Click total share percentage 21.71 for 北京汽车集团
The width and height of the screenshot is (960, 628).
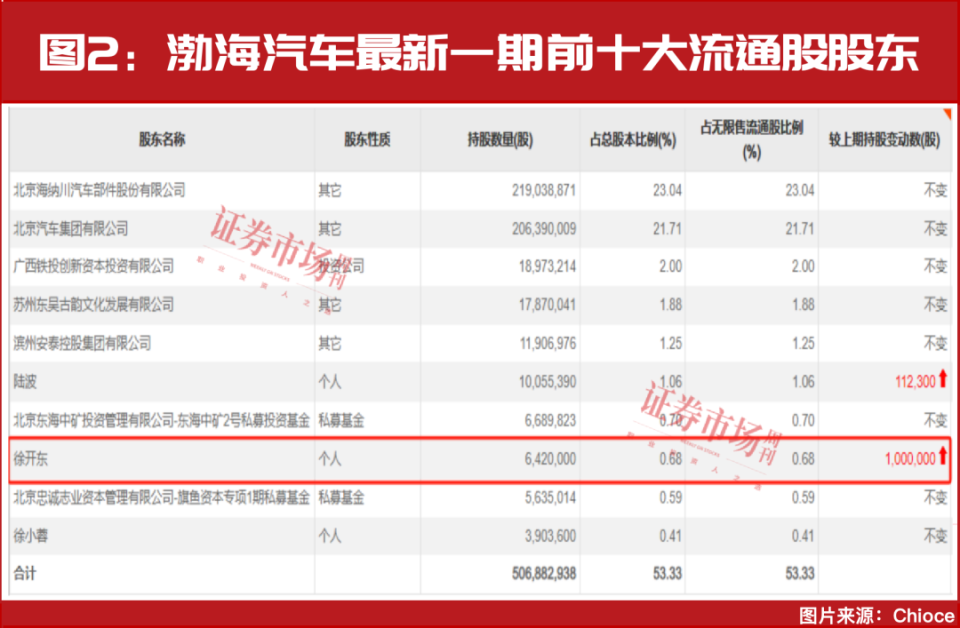[x=667, y=229]
